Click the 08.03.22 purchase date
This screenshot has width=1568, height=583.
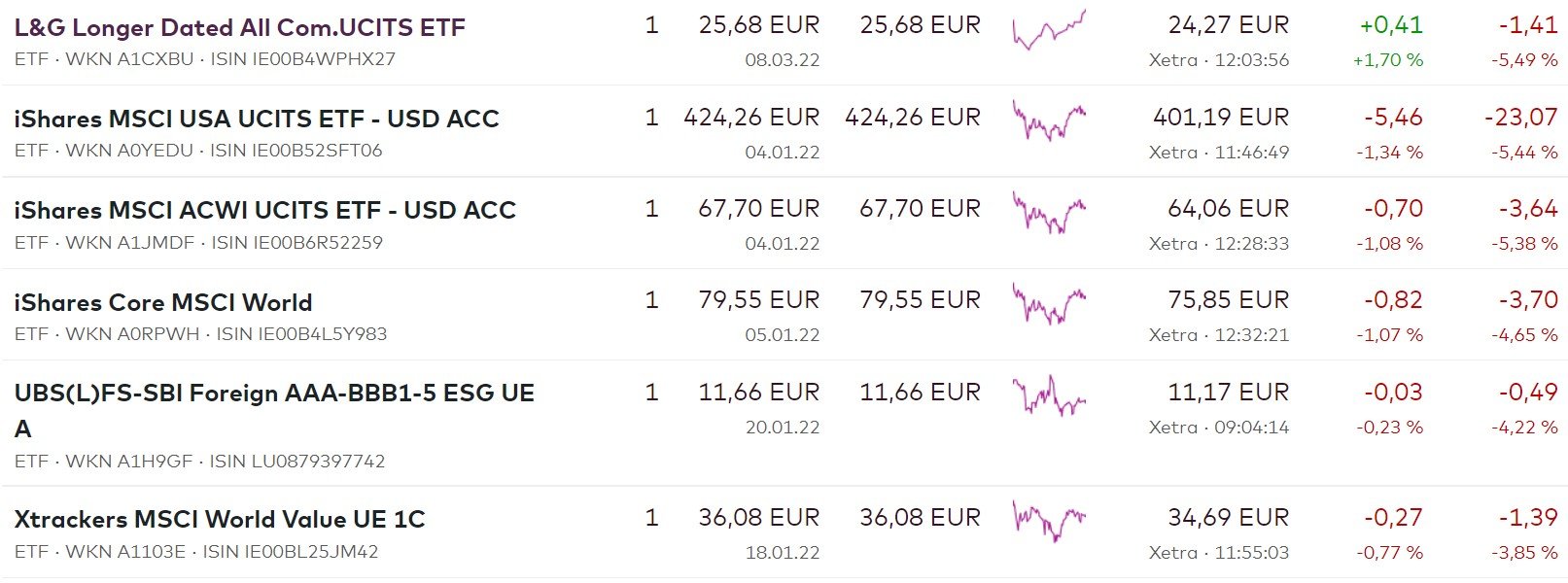point(782,60)
